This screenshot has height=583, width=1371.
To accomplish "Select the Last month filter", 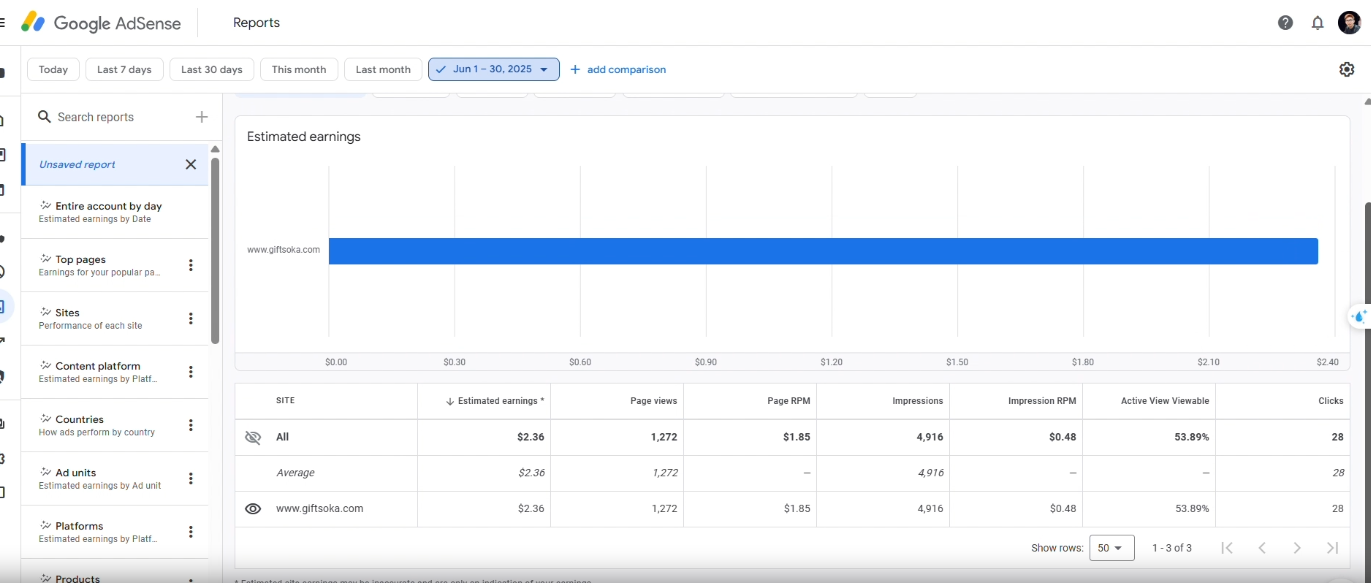I will coord(383,69).
